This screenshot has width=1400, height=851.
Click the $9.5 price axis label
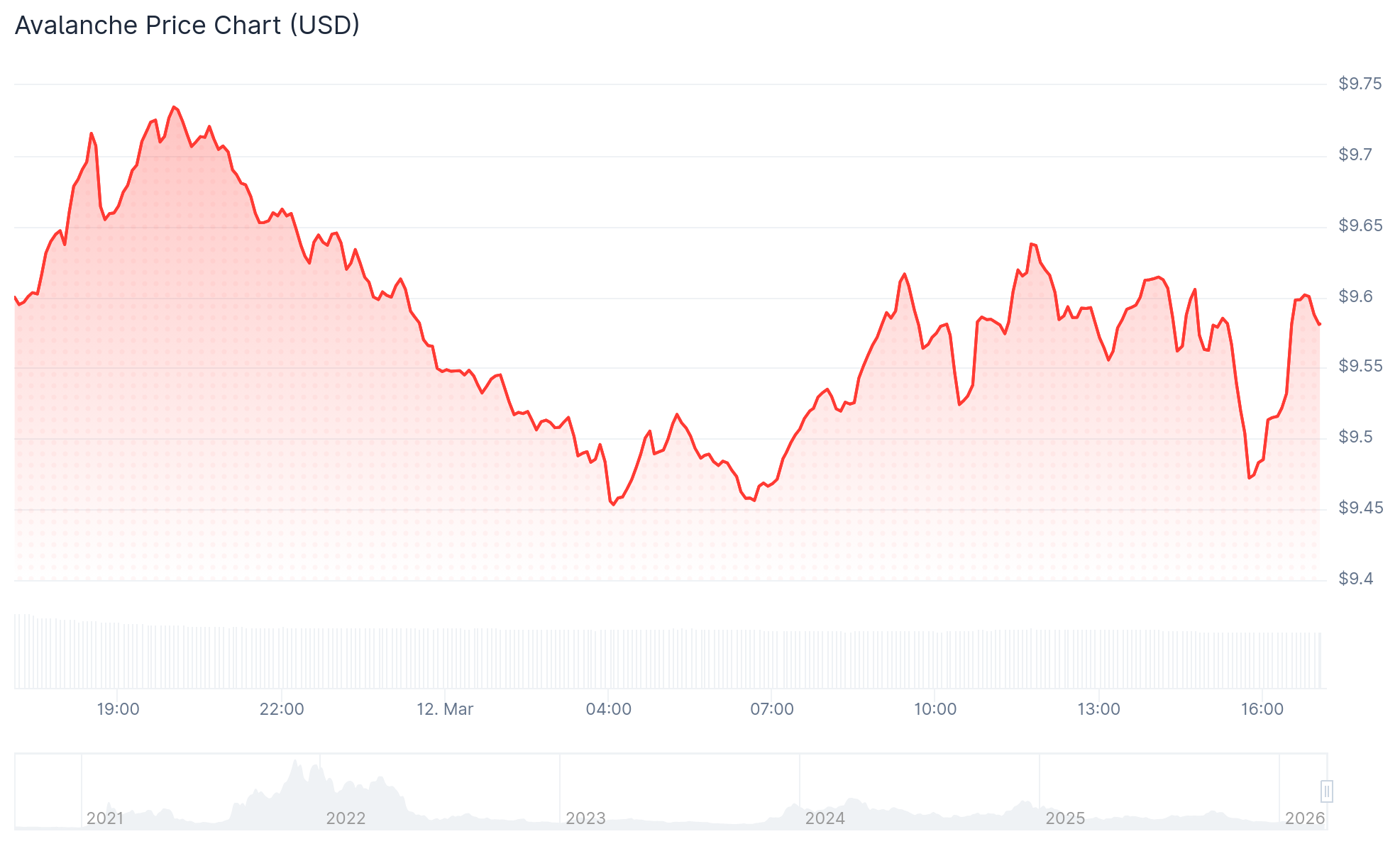(x=1356, y=437)
